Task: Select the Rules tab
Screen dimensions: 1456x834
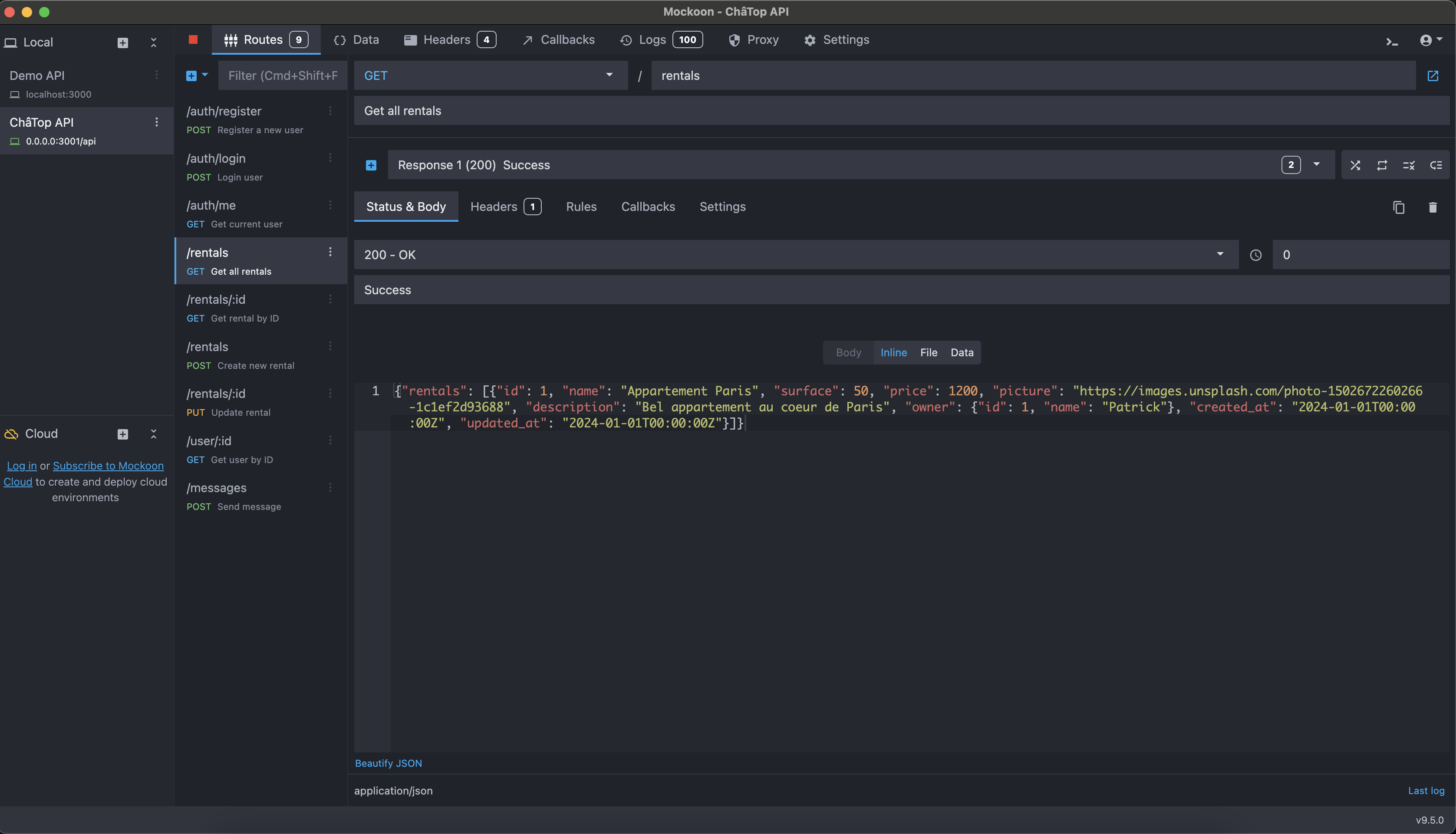Action: point(581,207)
